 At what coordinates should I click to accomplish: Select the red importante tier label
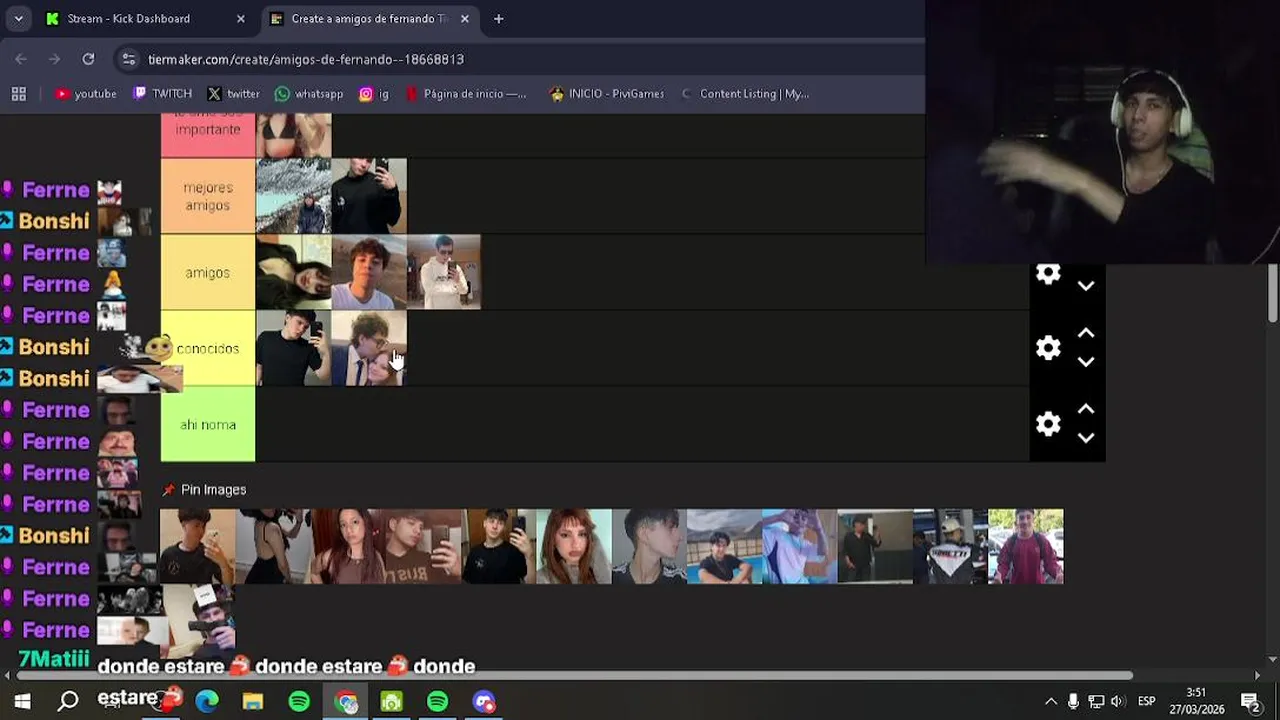tap(208, 135)
